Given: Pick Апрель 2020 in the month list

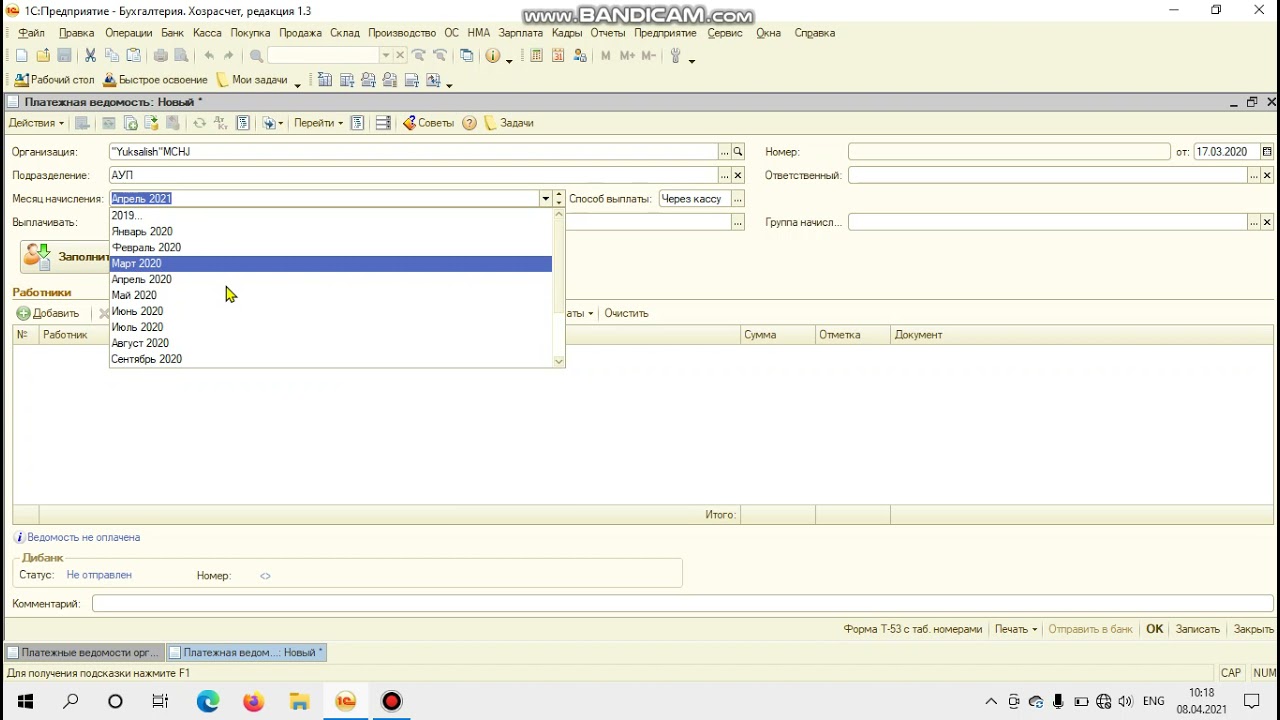Looking at the screenshot, I should 331,279.
